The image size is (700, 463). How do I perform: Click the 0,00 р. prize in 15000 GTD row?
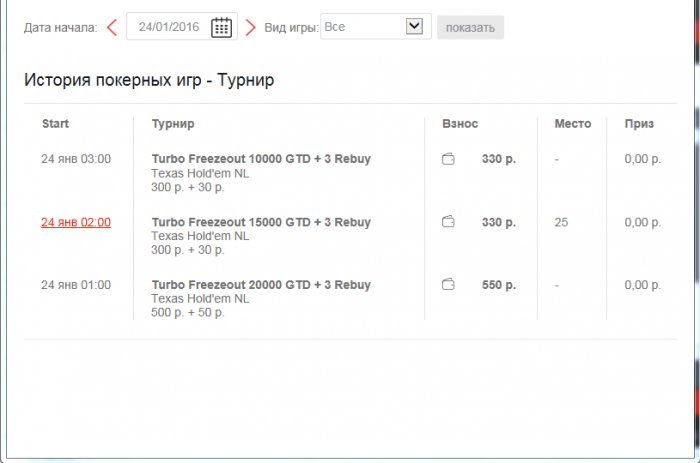(642, 222)
